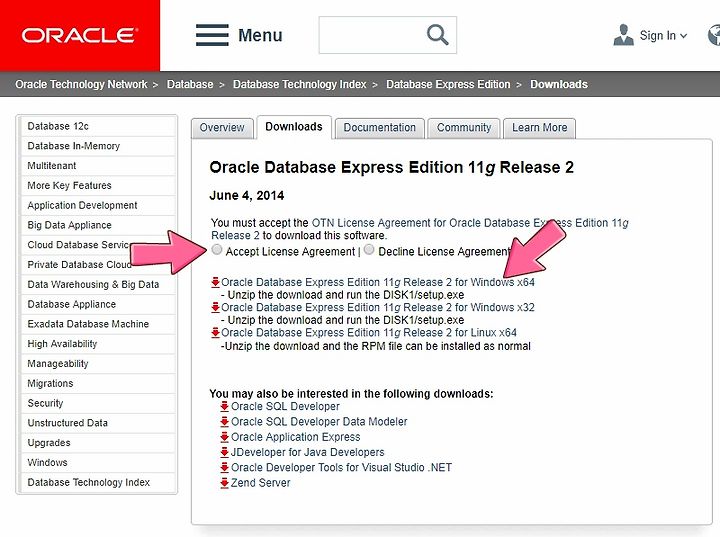Expand the Sign In dropdown
The image size is (720, 537).
click(x=683, y=36)
